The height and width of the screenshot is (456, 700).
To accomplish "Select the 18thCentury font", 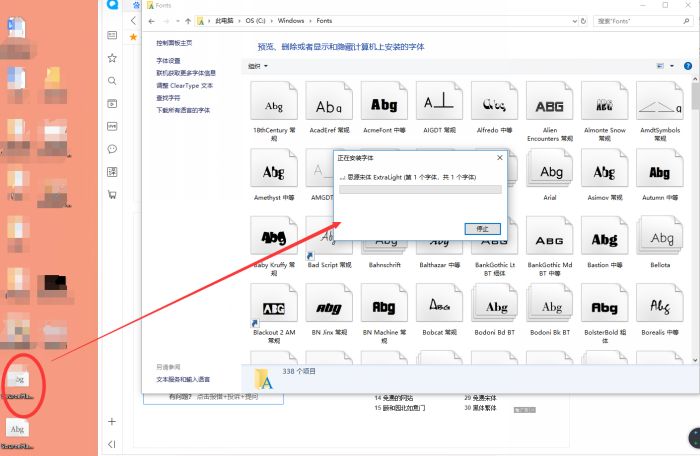I will tap(274, 110).
